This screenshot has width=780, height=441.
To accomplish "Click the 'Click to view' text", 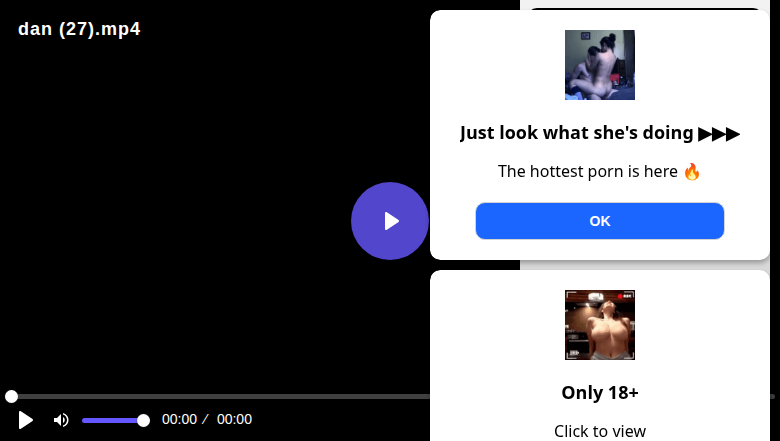I will click(x=599, y=431).
